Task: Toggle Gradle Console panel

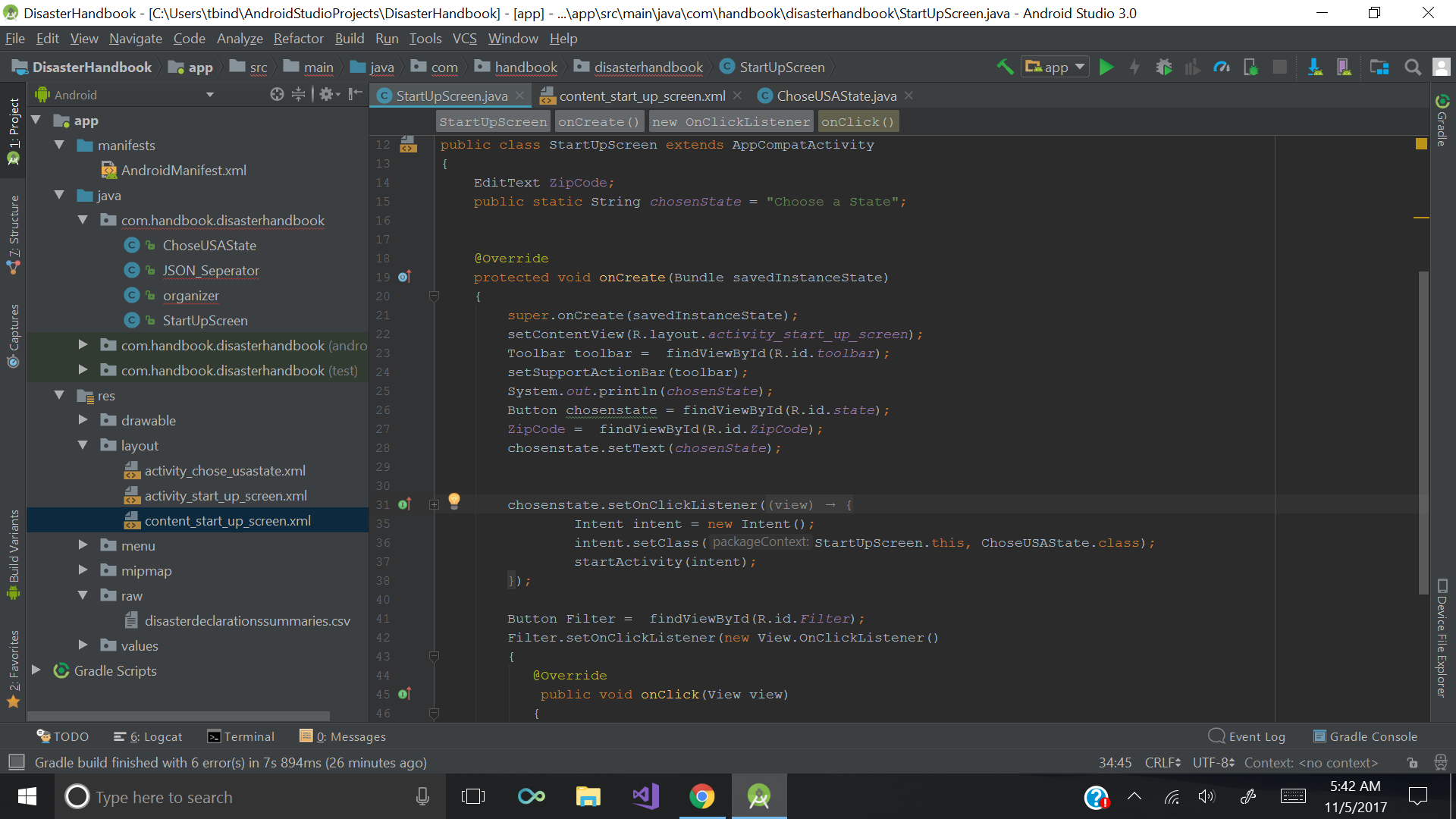Action: coord(1365,736)
